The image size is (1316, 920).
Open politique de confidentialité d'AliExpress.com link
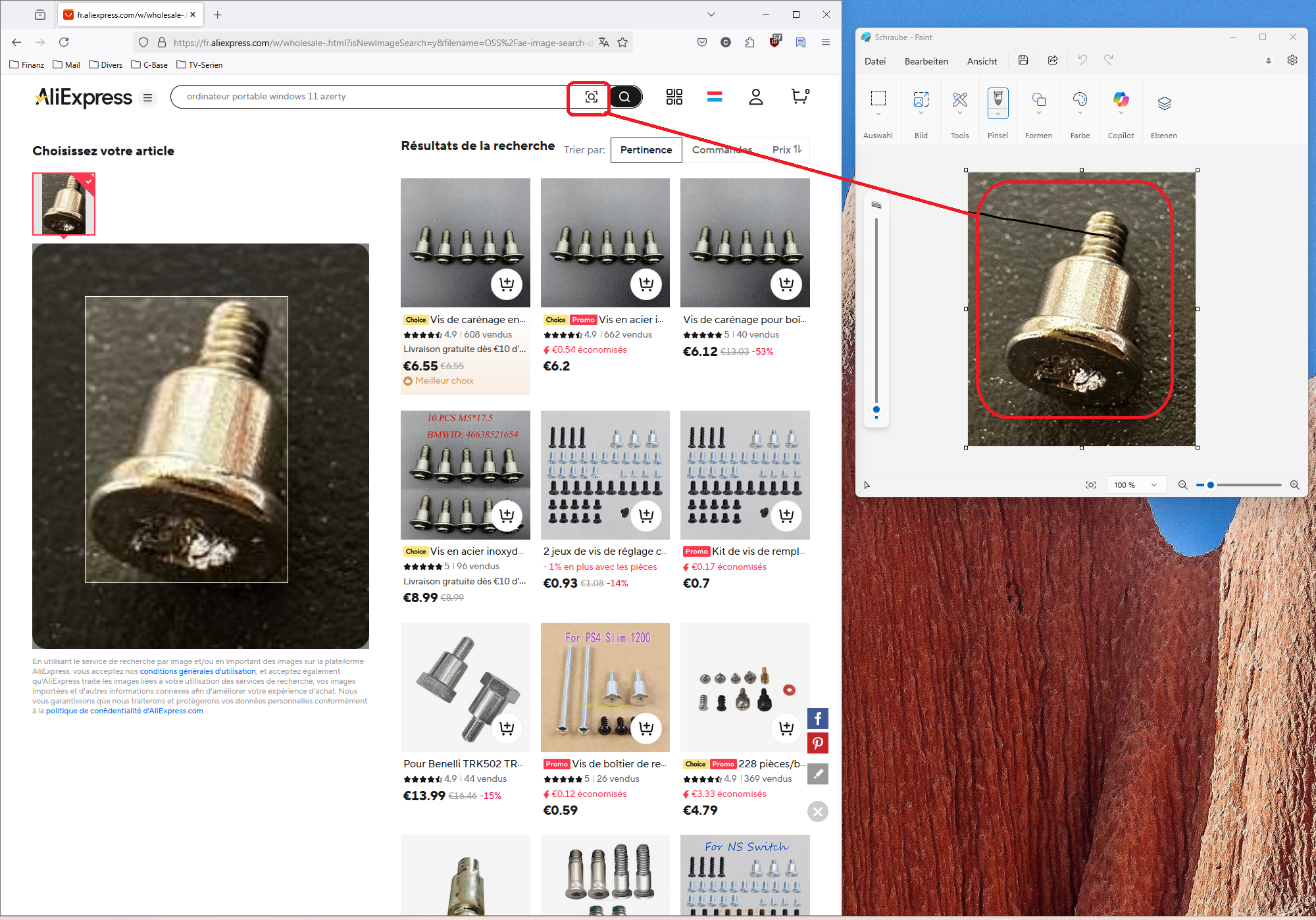[124, 711]
